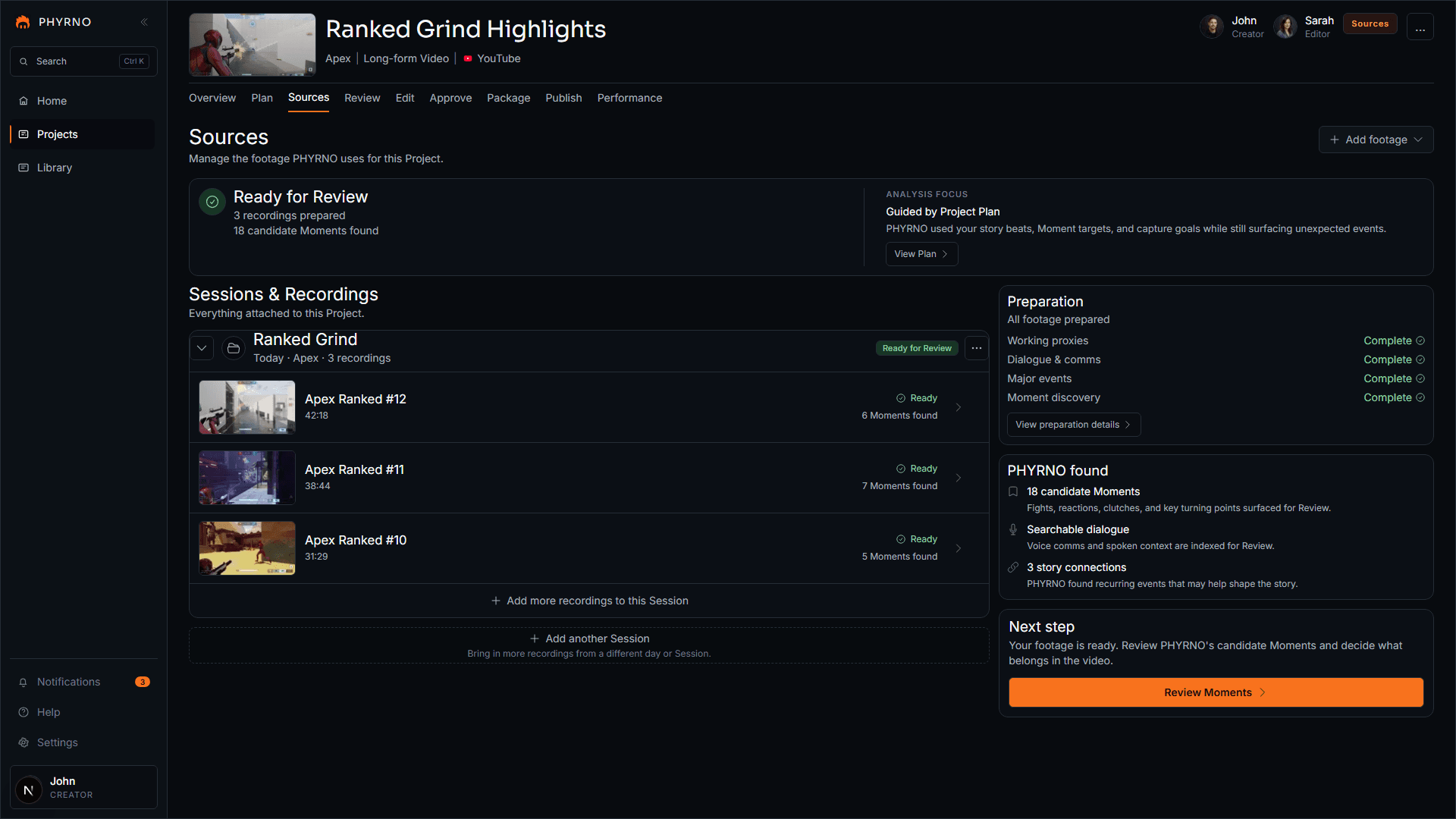The height and width of the screenshot is (819, 1456).
Task: Select the Sources tab
Action: pos(309,98)
